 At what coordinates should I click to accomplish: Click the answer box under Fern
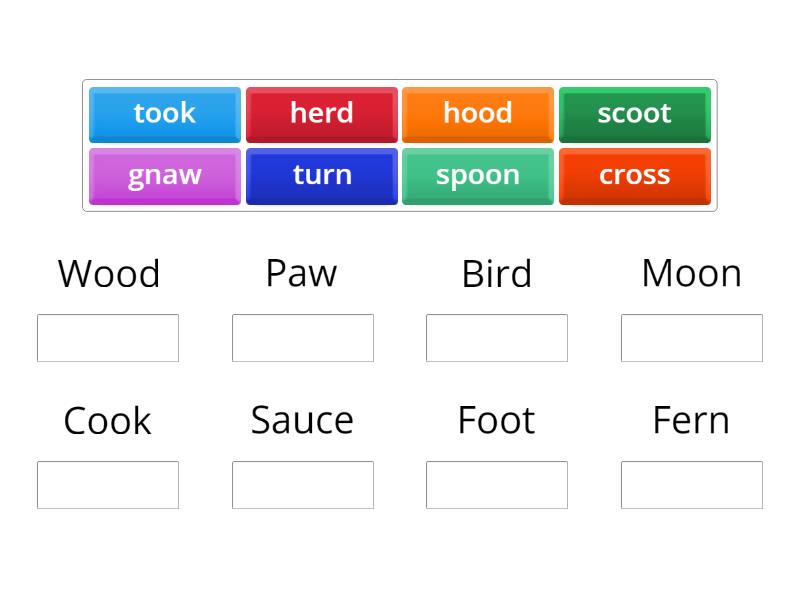(x=692, y=485)
